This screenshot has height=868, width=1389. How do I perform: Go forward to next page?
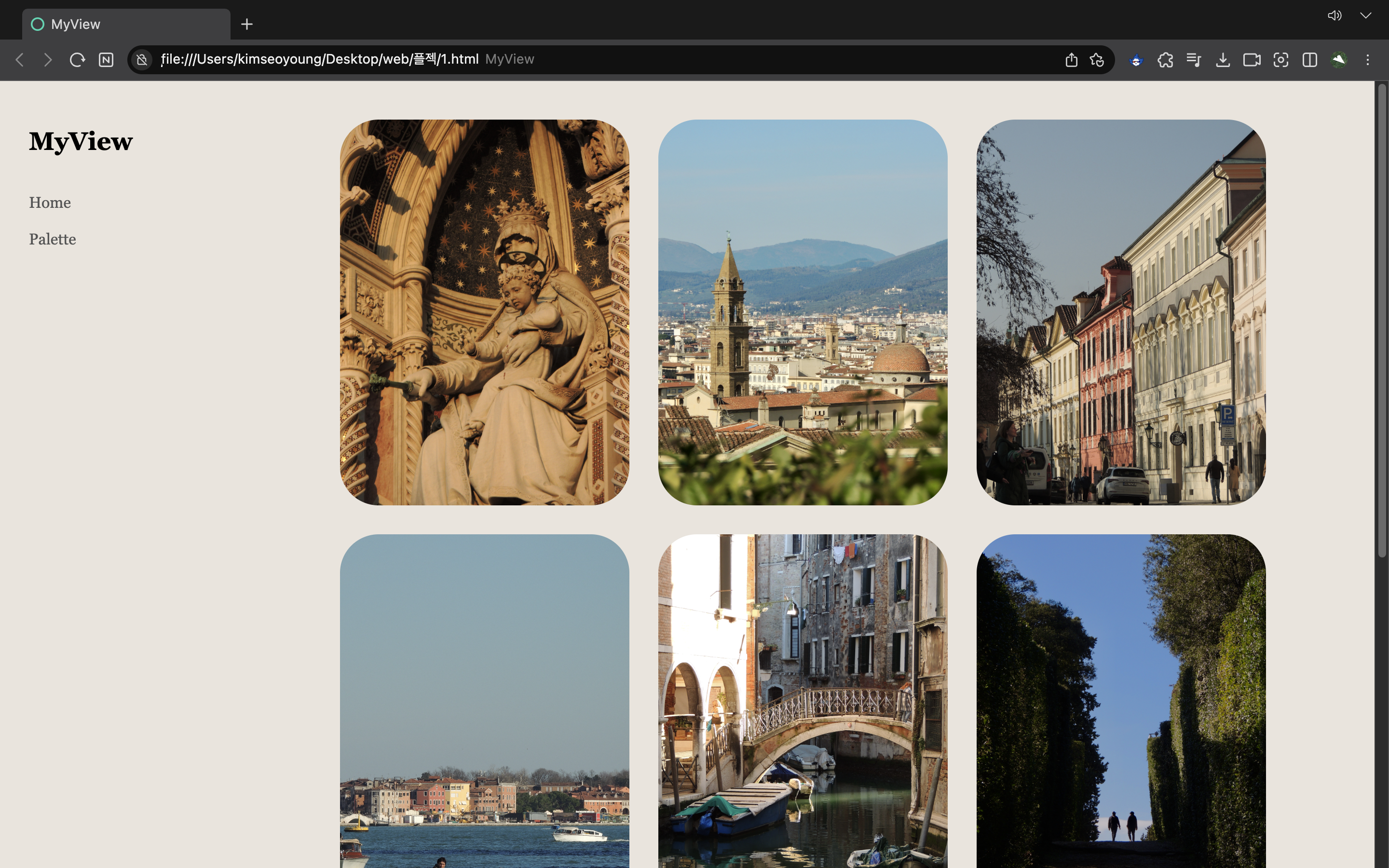coord(48,60)
